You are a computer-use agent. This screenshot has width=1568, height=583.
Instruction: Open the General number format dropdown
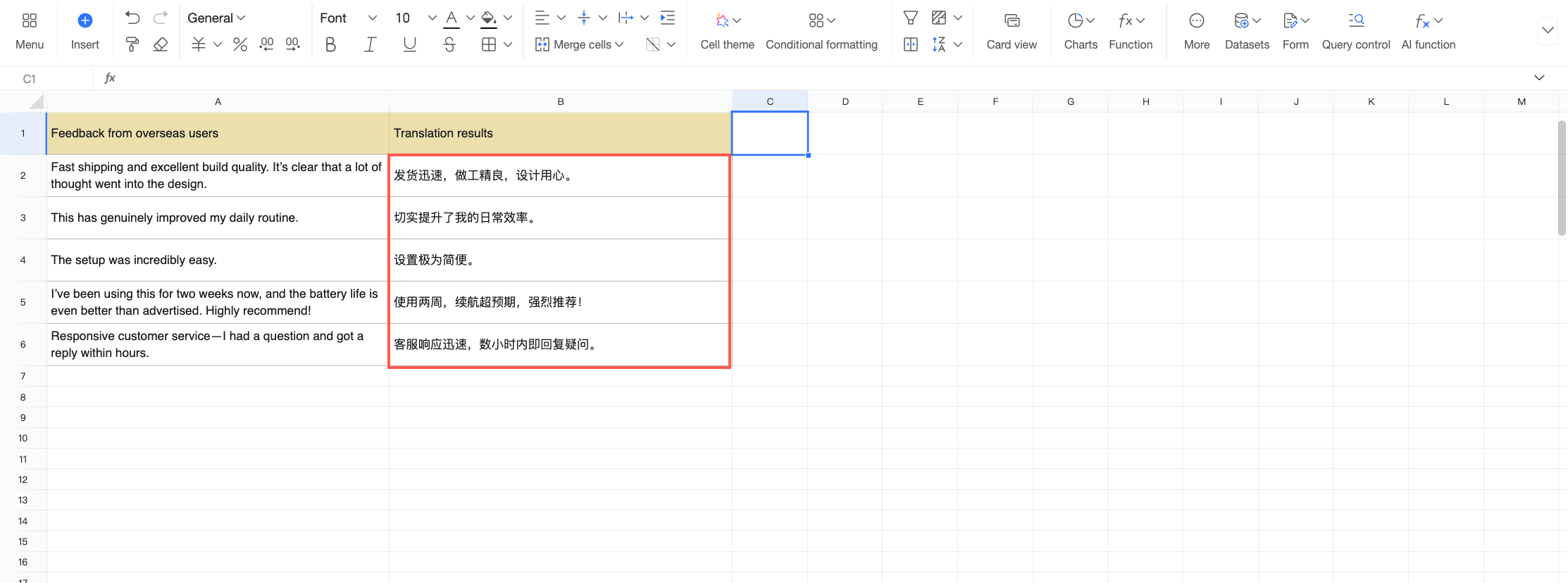pyautogui.click(x=216, y=18)
